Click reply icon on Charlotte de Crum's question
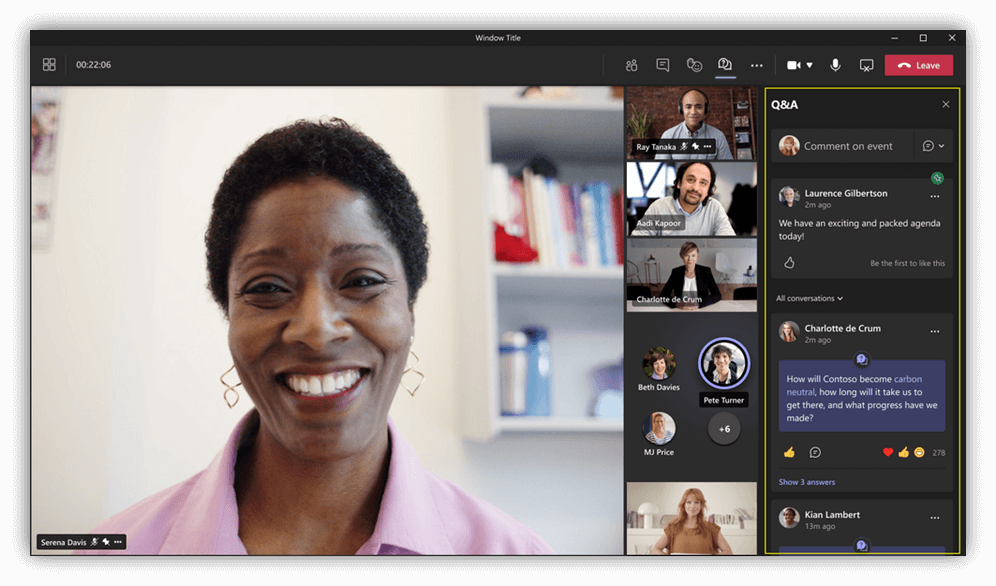This screenshot has height=586, width=996. pyautogui.click(x=815, y=452)
